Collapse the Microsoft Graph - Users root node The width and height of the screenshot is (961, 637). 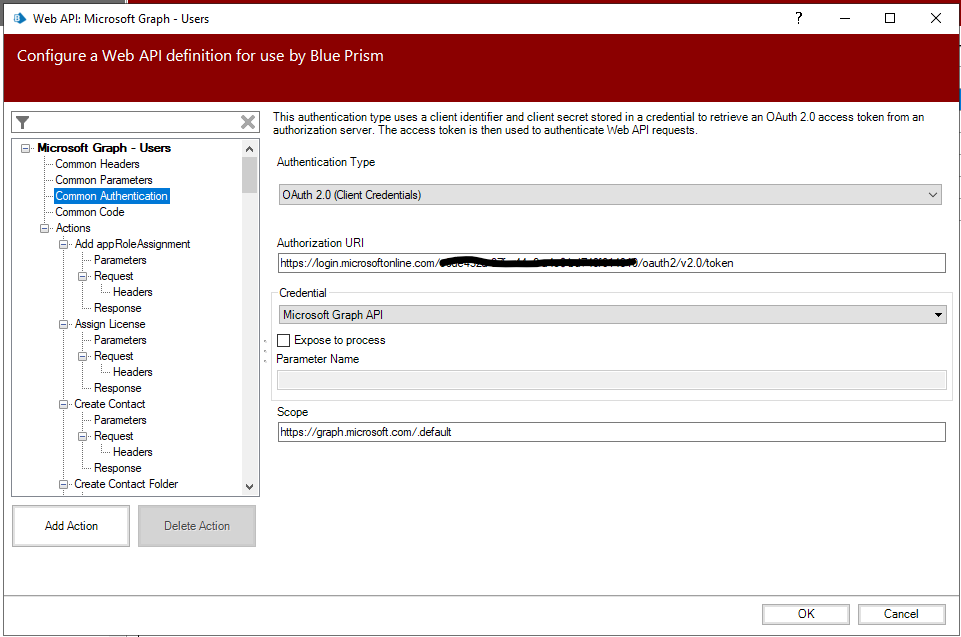(26, 148)
